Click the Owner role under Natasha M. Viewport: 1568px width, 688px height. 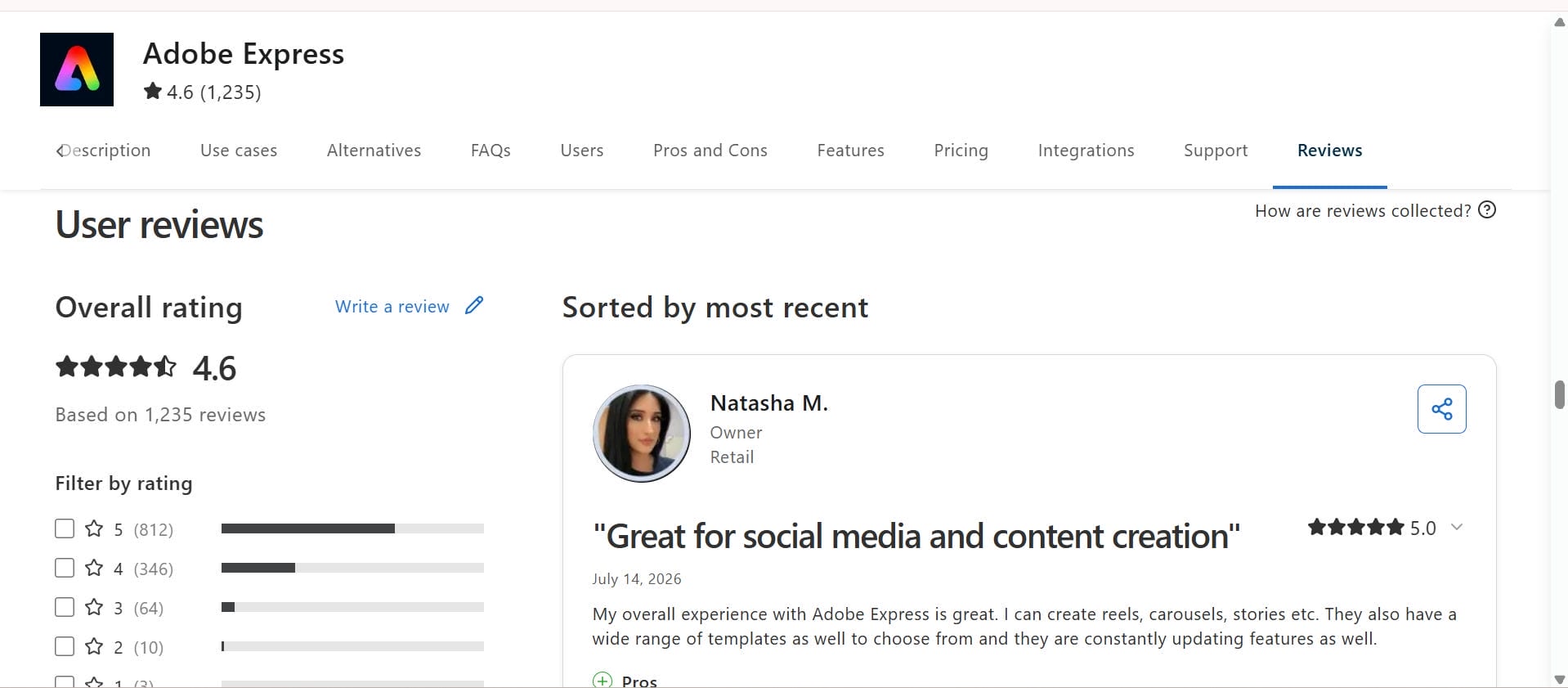736,433
